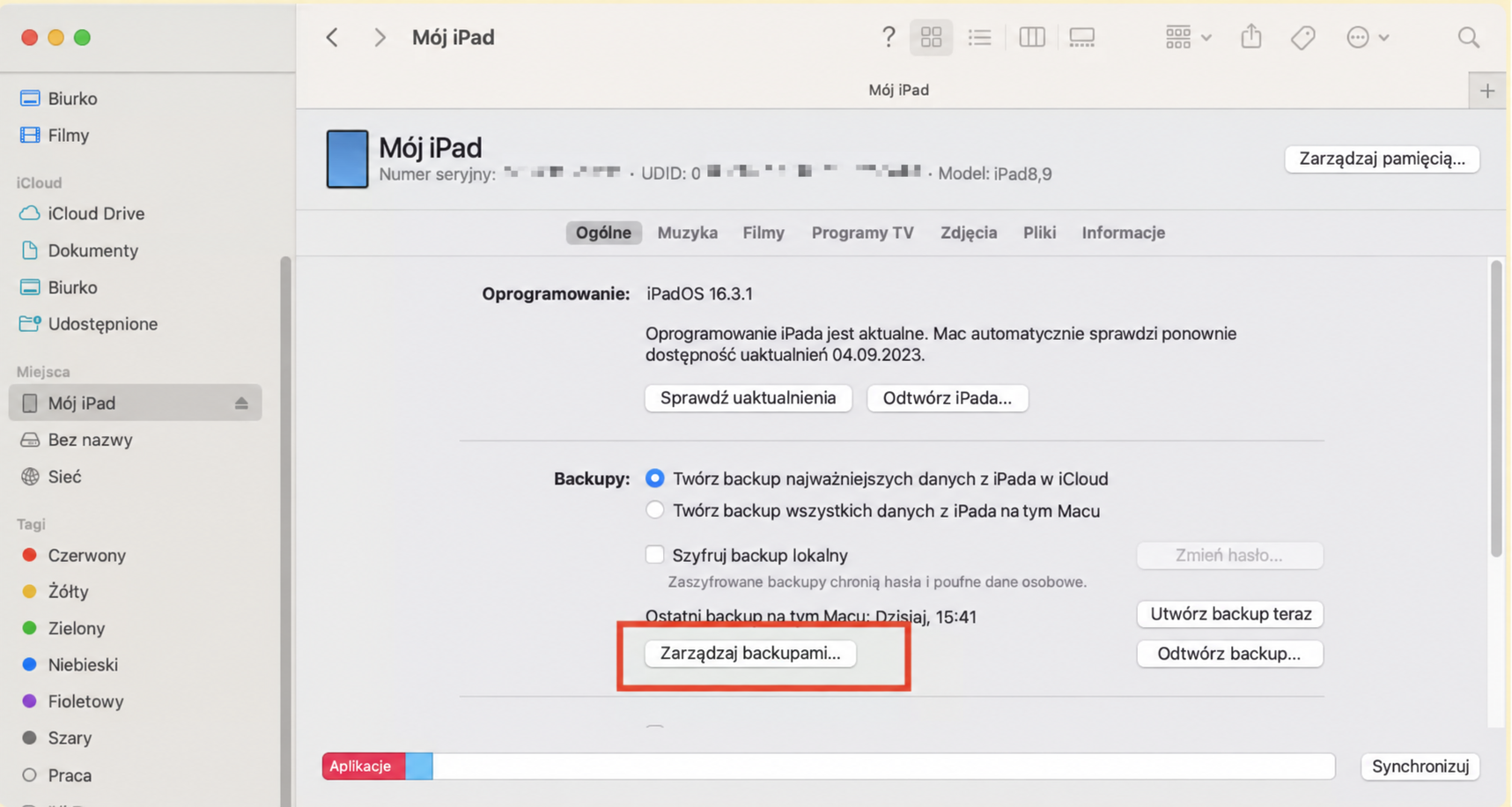Click Odtwórz iPada button

click(x=948, y=397)
